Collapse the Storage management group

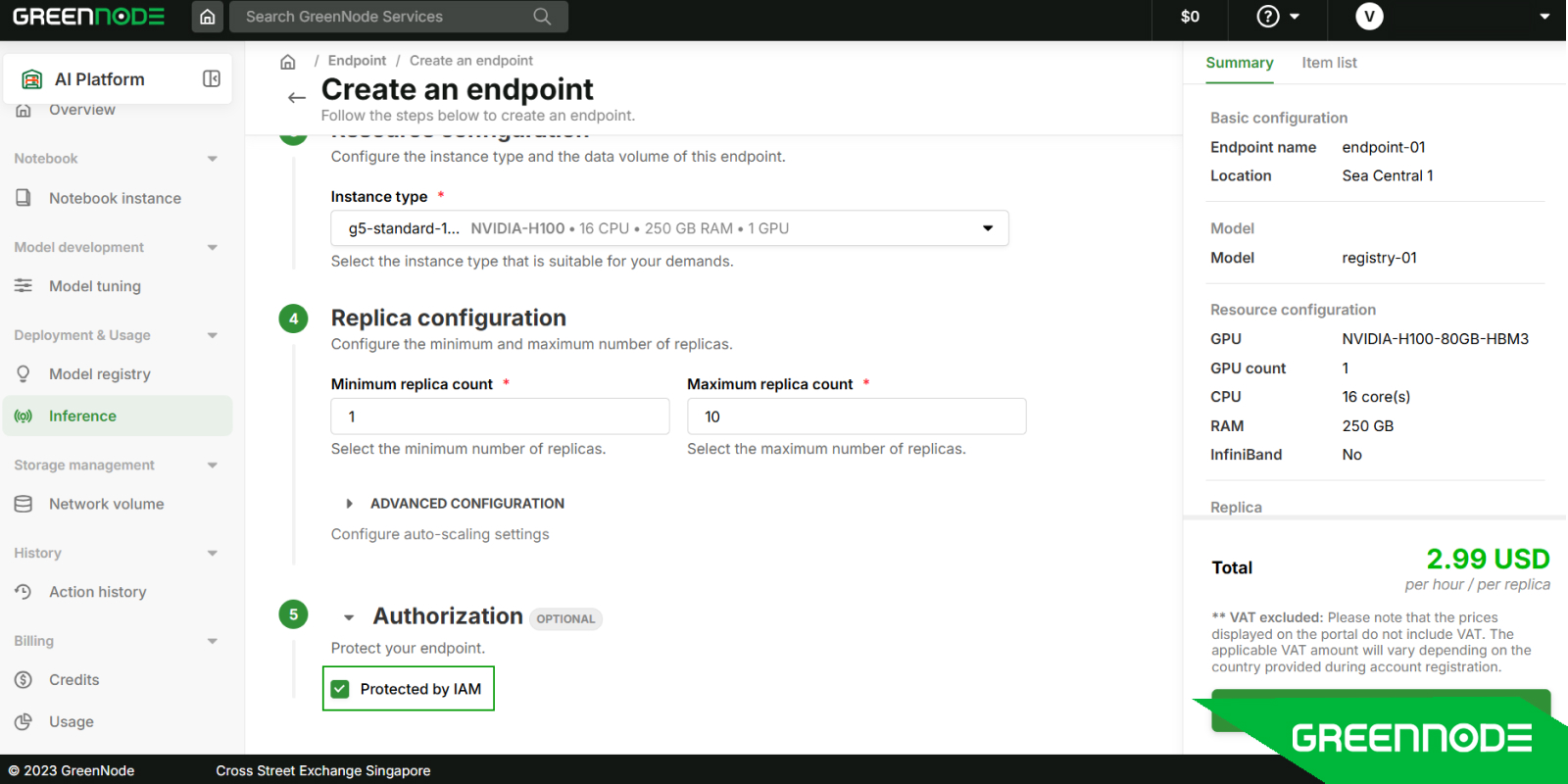pyautogui.click(x=213, y=465)
